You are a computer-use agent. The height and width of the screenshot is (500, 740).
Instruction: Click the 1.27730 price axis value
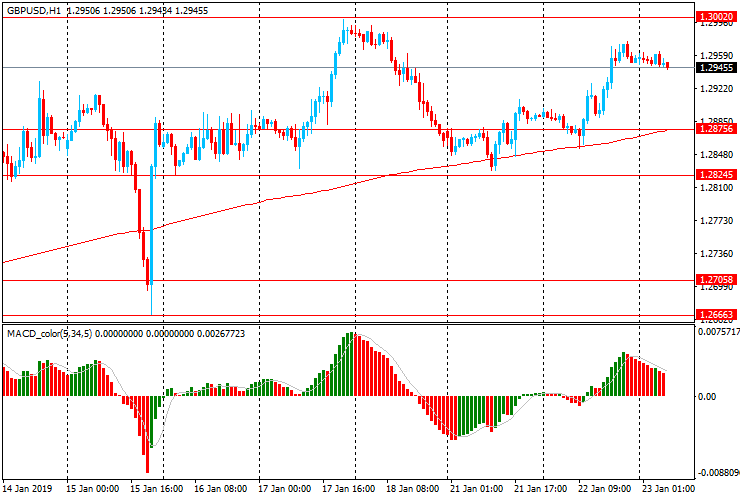(716, 221)
